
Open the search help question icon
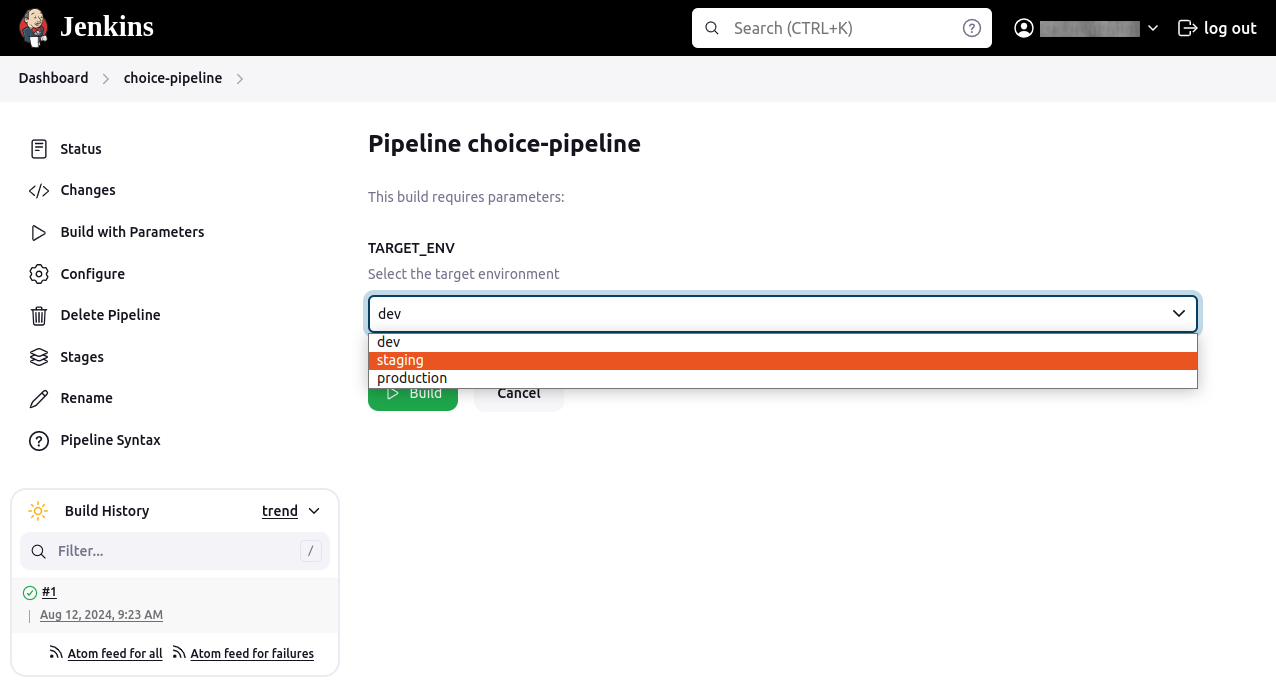(971, 28)
